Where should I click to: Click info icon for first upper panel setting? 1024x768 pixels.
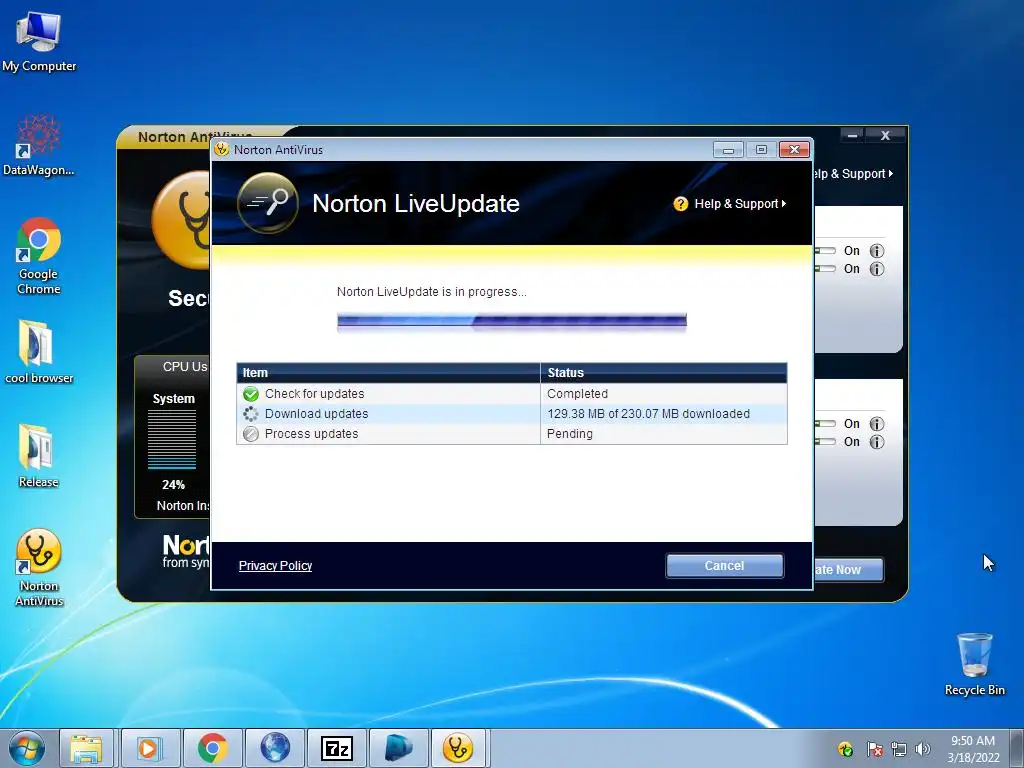pyautogui.click(x=876, y=251)
